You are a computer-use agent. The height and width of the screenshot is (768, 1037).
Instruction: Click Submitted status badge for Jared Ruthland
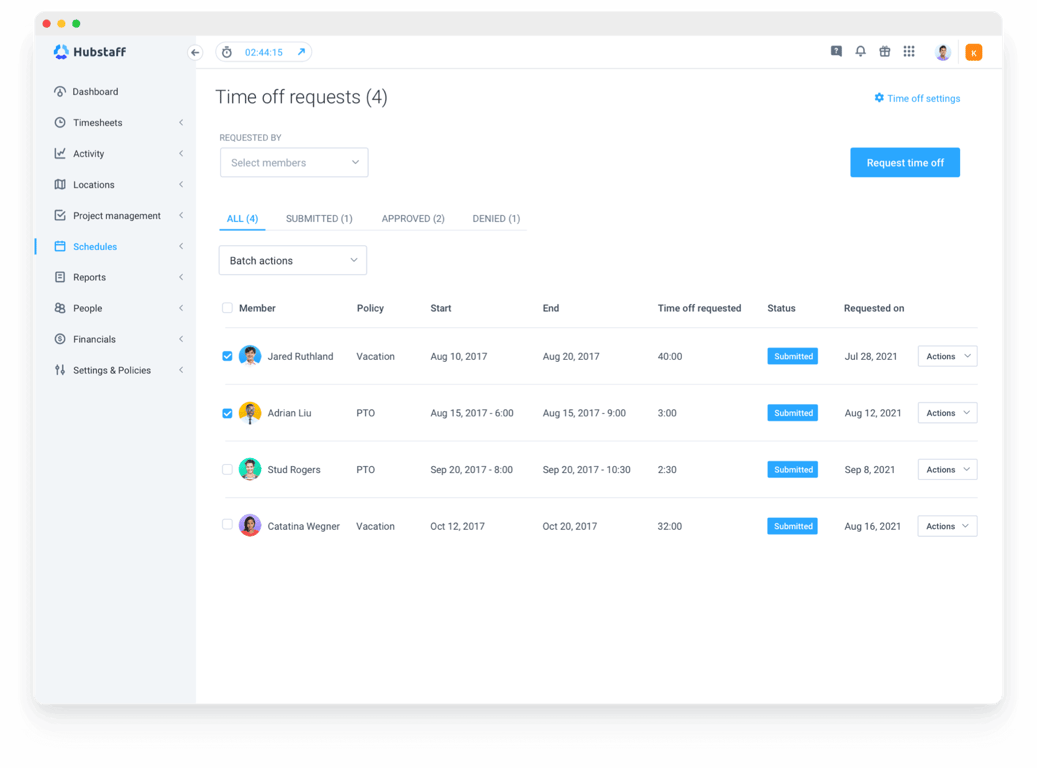click(792, 356)
